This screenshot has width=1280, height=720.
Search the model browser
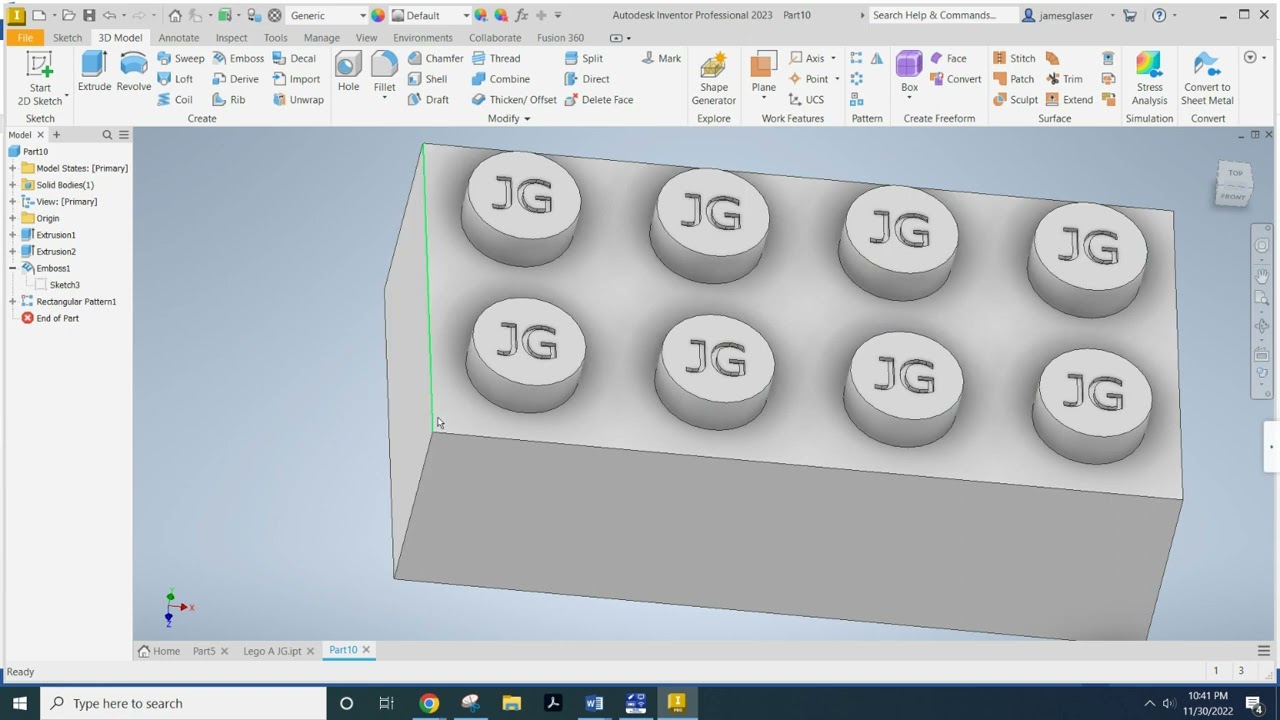pos(107,135)
